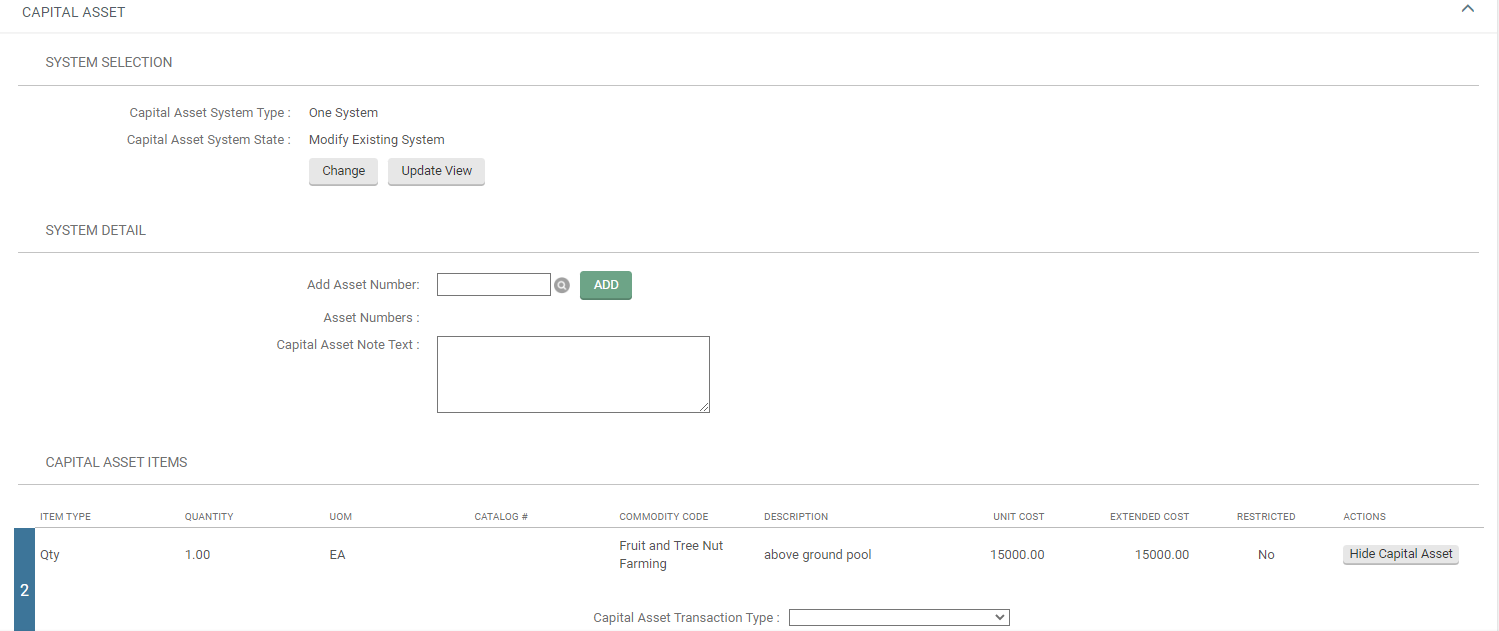The height and width of the screenshot is (631, 1499).
Task: Click the Restricted column header
Action: coord(1265,517)
